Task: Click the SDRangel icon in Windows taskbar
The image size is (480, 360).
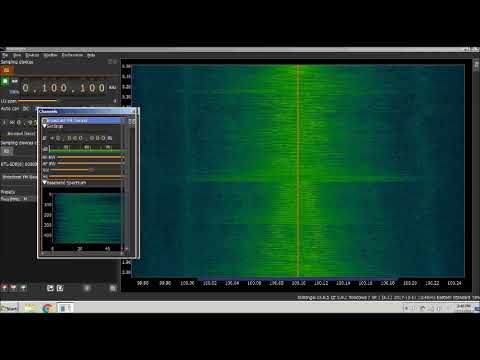Action: pos(65,308)
